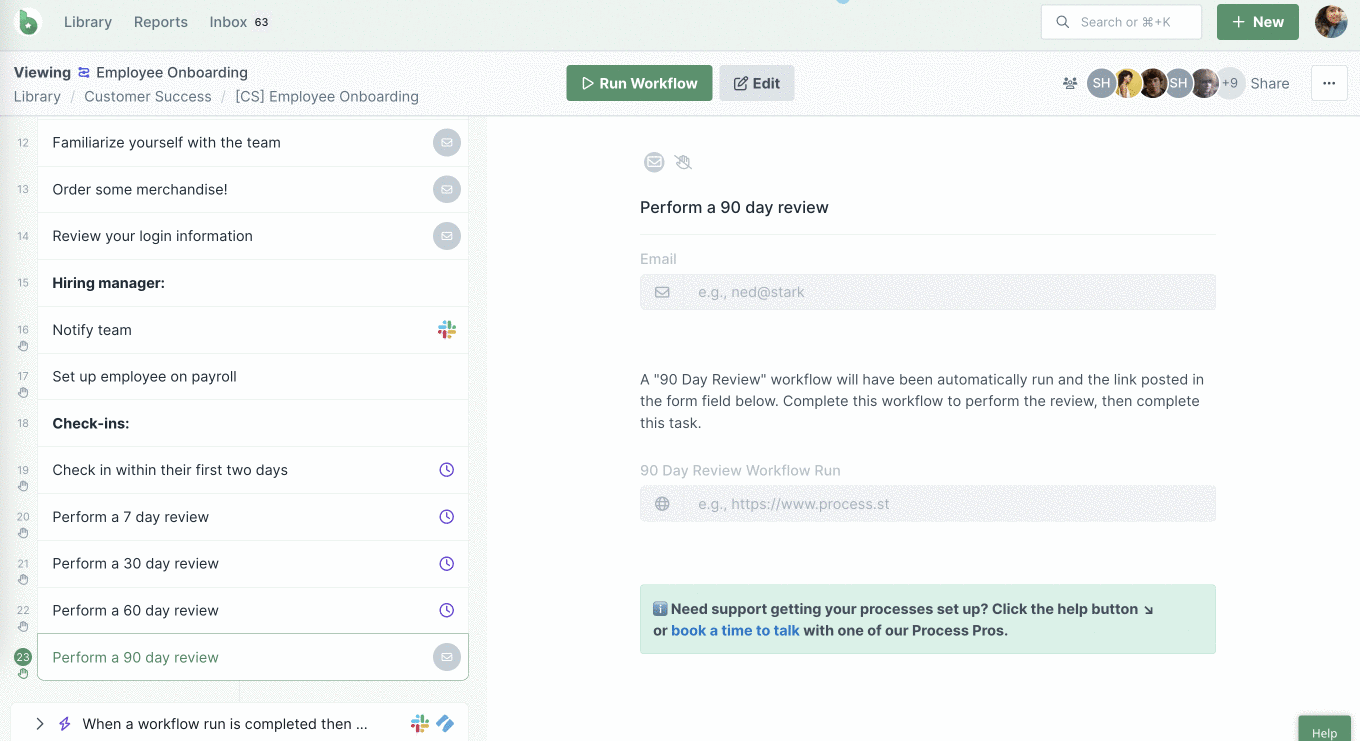Open the Reports section from the top navigation
The width and height of the screenshot is (1360, 741).
160,22
